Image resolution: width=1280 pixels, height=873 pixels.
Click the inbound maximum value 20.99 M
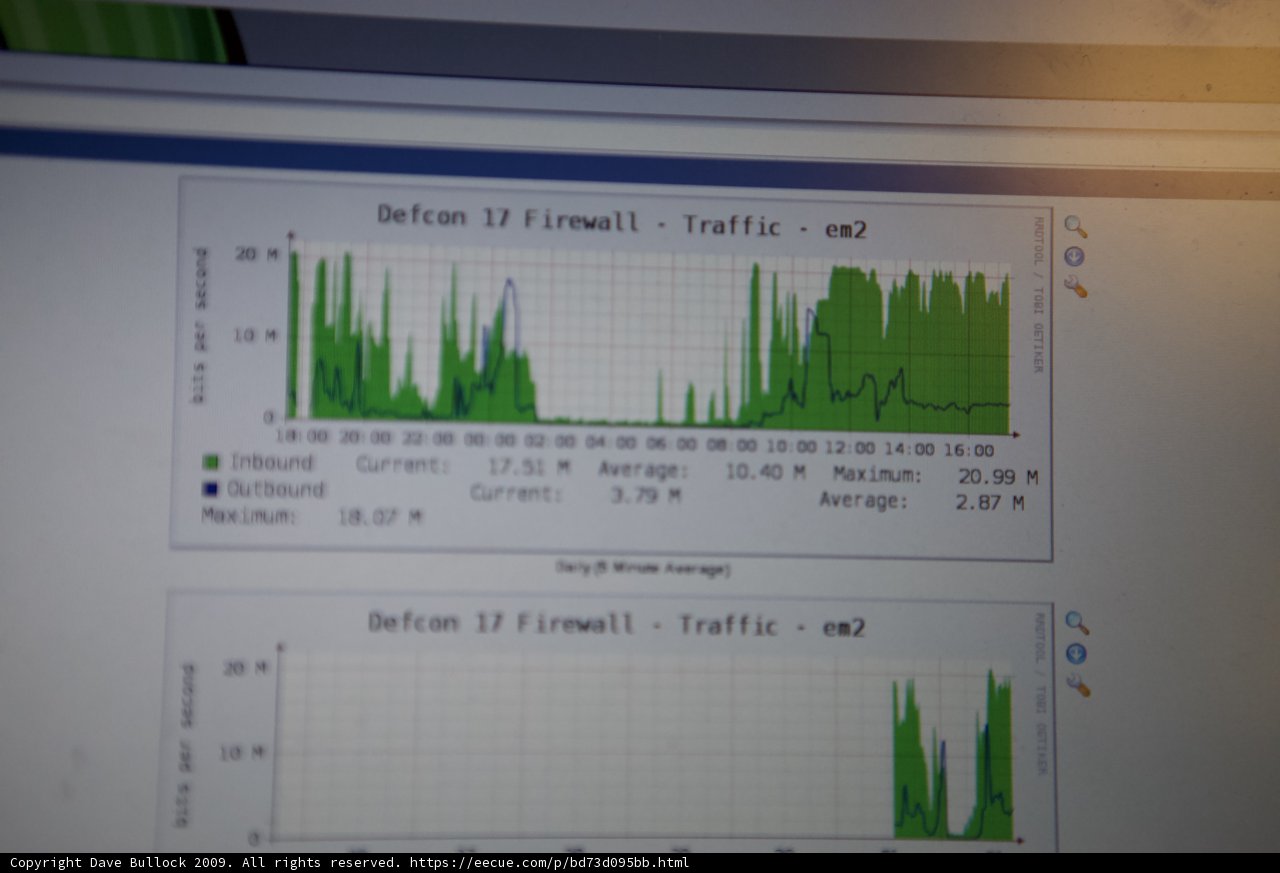click(x=997, y=477)
